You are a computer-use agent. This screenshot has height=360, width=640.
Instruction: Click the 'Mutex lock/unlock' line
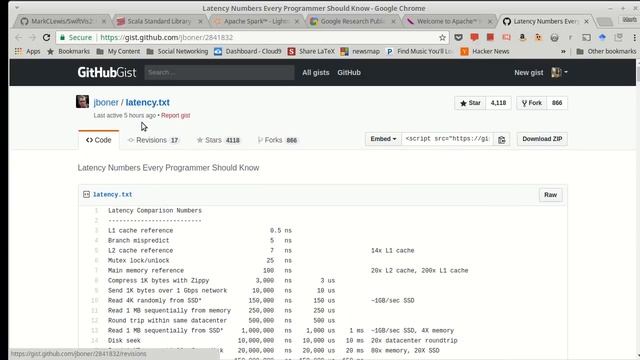pos(138,260)
